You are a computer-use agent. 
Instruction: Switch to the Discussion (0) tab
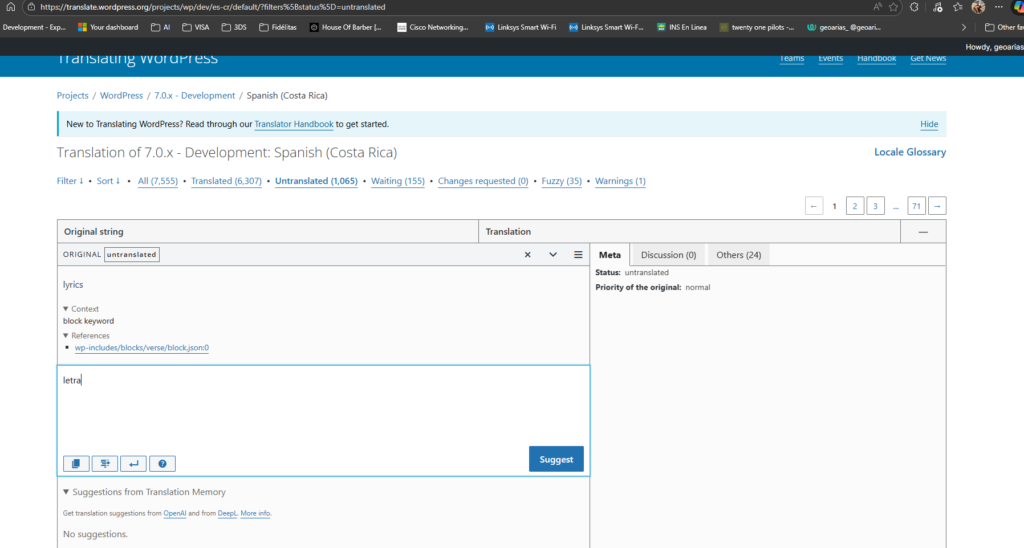pos(668,255)
